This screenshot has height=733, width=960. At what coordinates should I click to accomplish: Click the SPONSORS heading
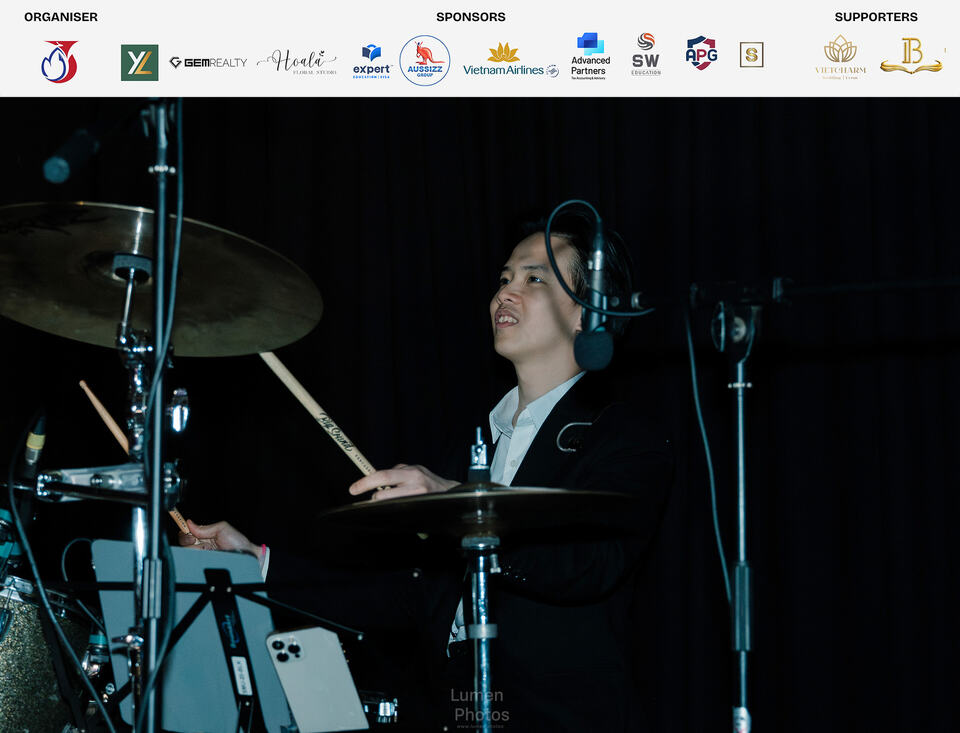tap(471, 17)
